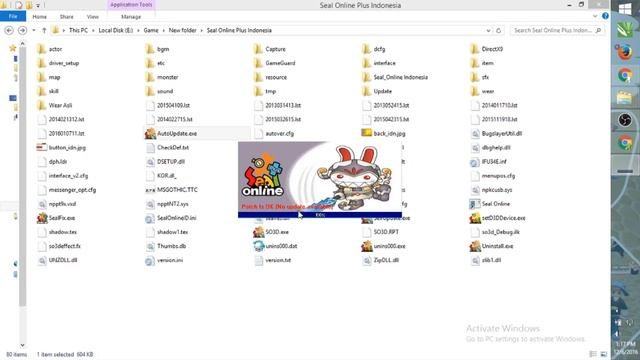
Task: Switch to large icons view layout
Action: pos(604,354)
